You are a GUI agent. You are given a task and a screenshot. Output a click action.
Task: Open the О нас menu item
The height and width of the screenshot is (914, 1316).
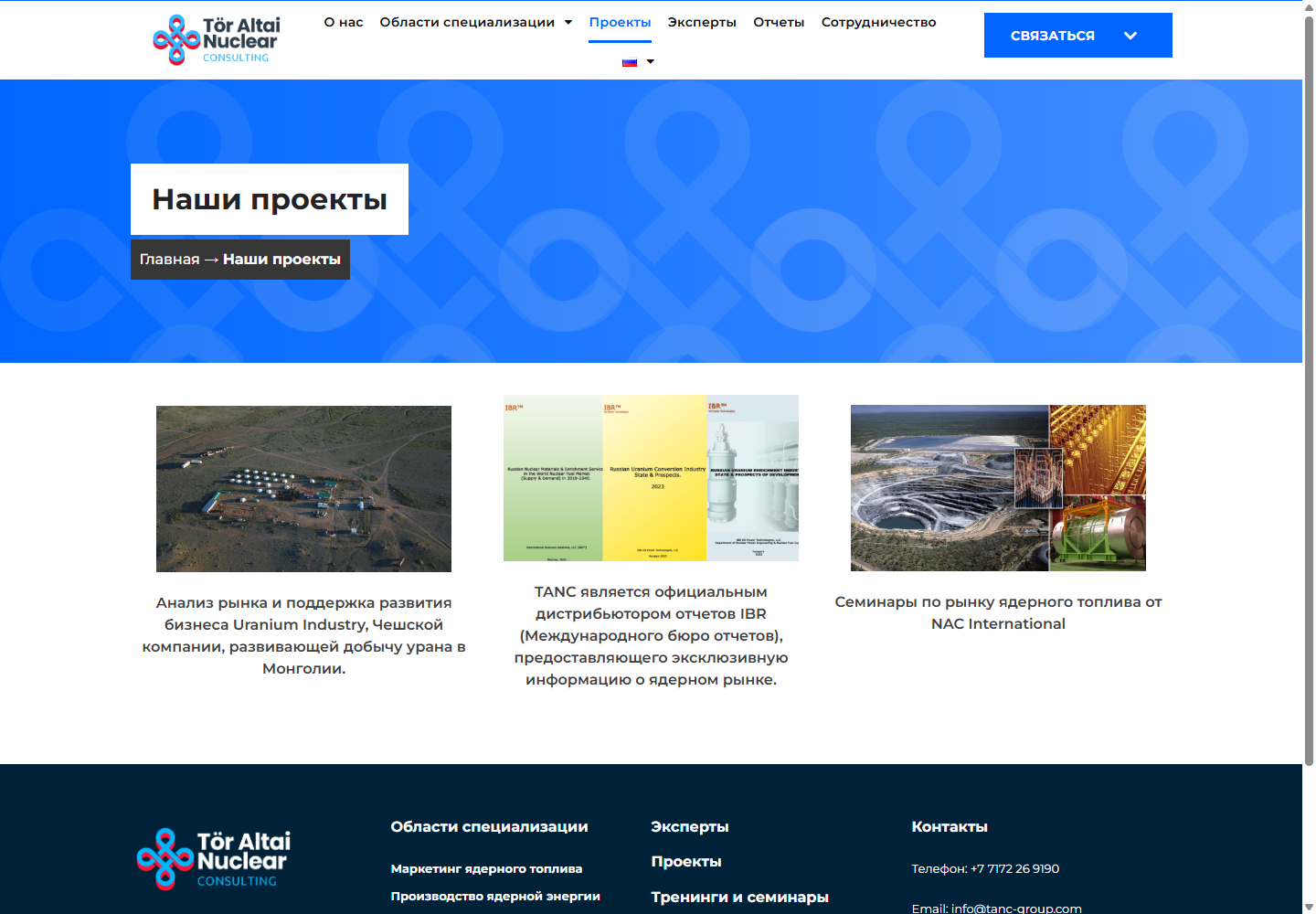344,22
